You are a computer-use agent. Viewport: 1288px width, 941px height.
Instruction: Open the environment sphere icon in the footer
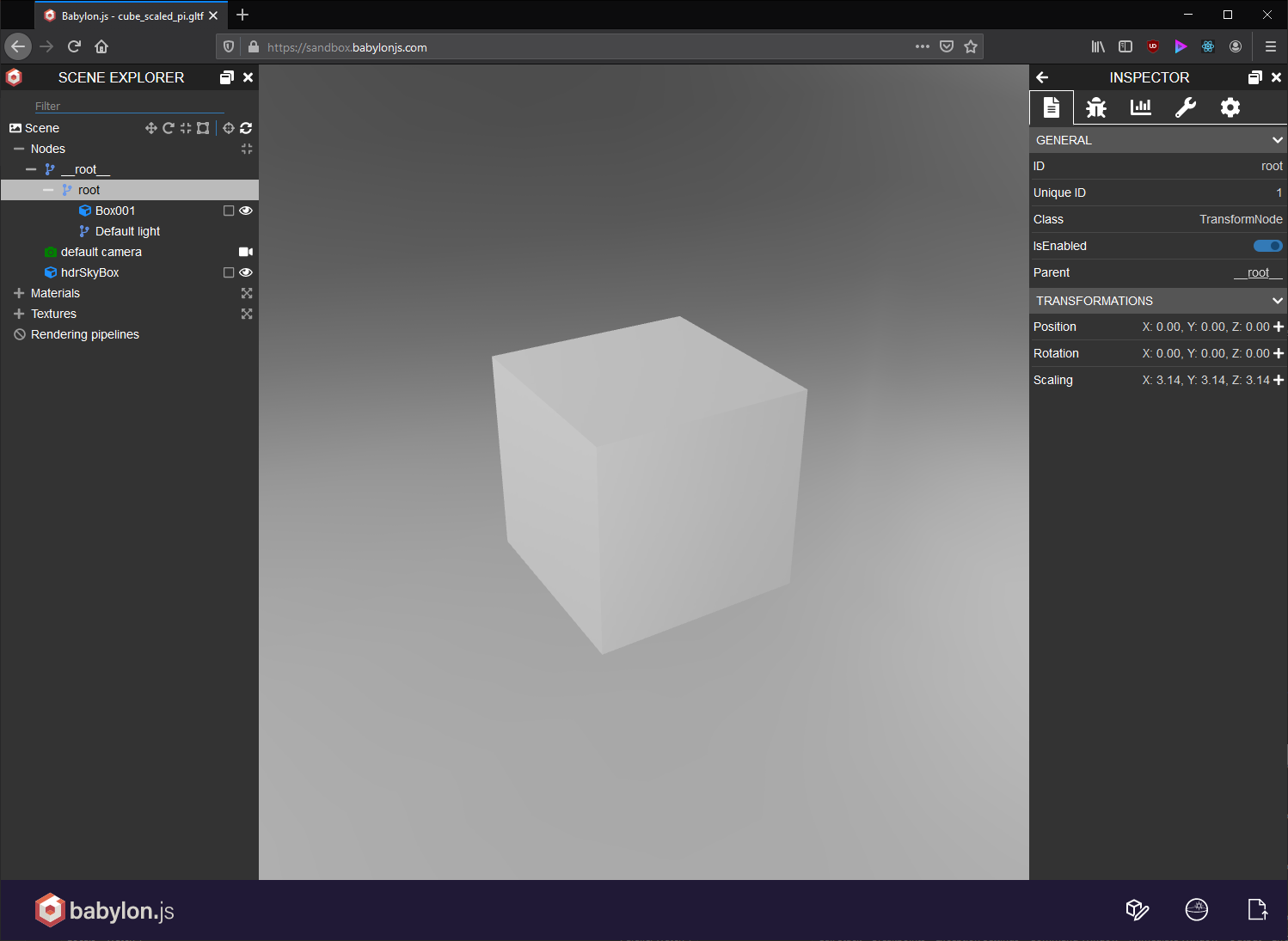click(x=1196, y=909)
